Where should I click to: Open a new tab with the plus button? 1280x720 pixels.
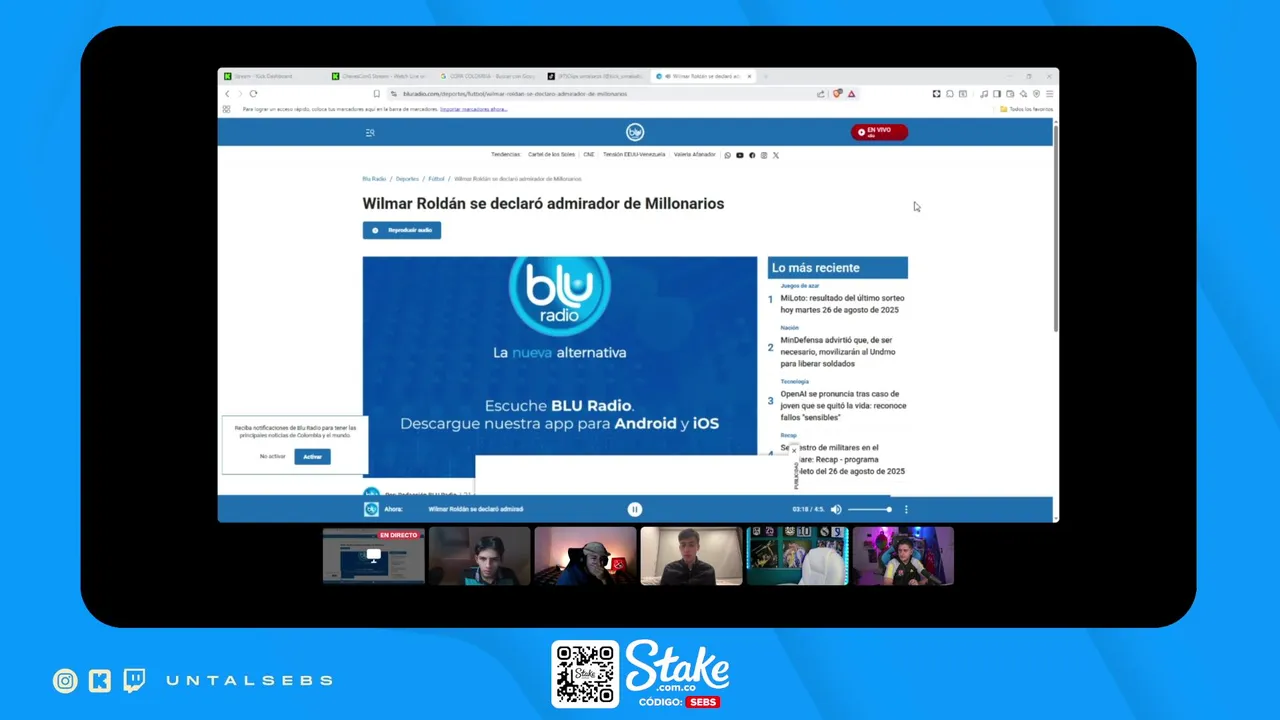(766, 76)
